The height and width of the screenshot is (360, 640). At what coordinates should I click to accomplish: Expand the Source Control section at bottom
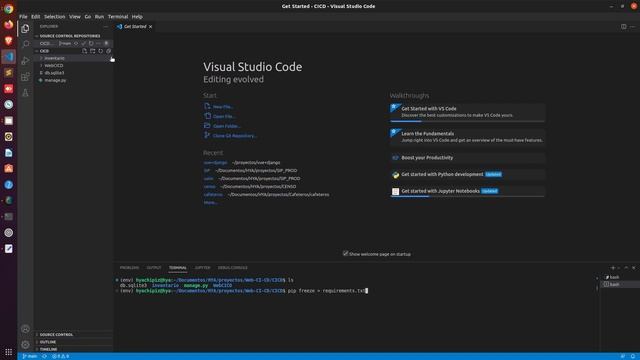[73, 335]
